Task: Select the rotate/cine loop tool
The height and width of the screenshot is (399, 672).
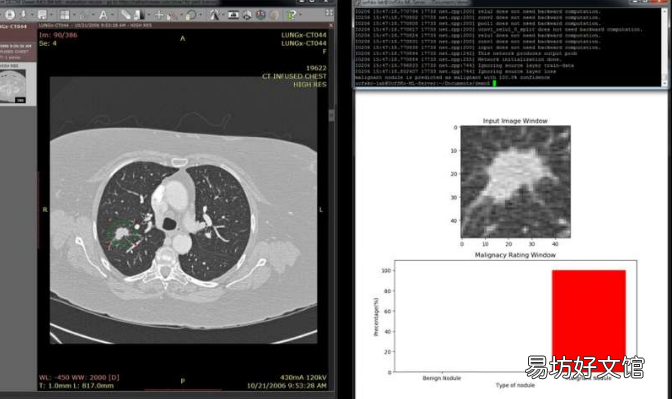Action: pos(191,15)
